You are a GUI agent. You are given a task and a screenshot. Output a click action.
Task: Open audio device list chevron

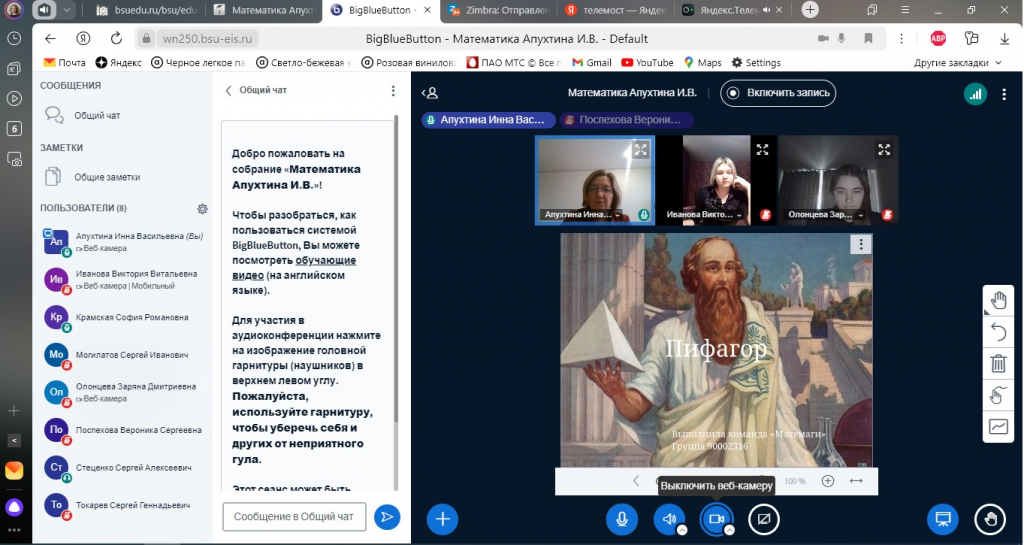tap(682, 530)
